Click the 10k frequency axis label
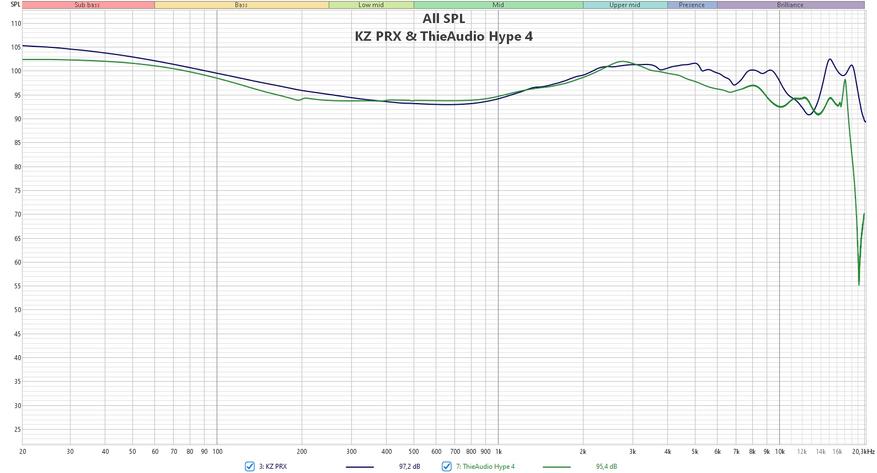 780,451
